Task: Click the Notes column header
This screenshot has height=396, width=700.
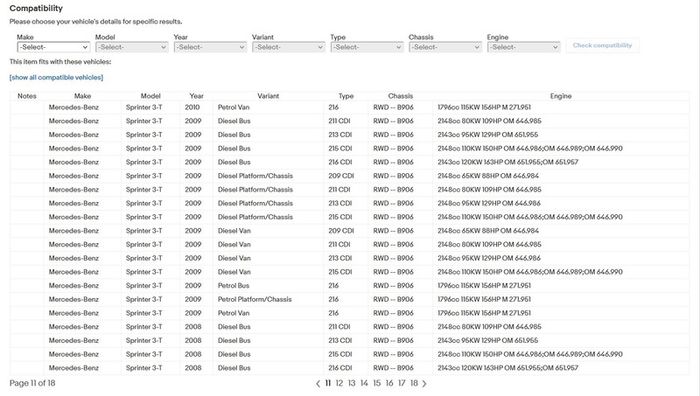Action: 27,96
